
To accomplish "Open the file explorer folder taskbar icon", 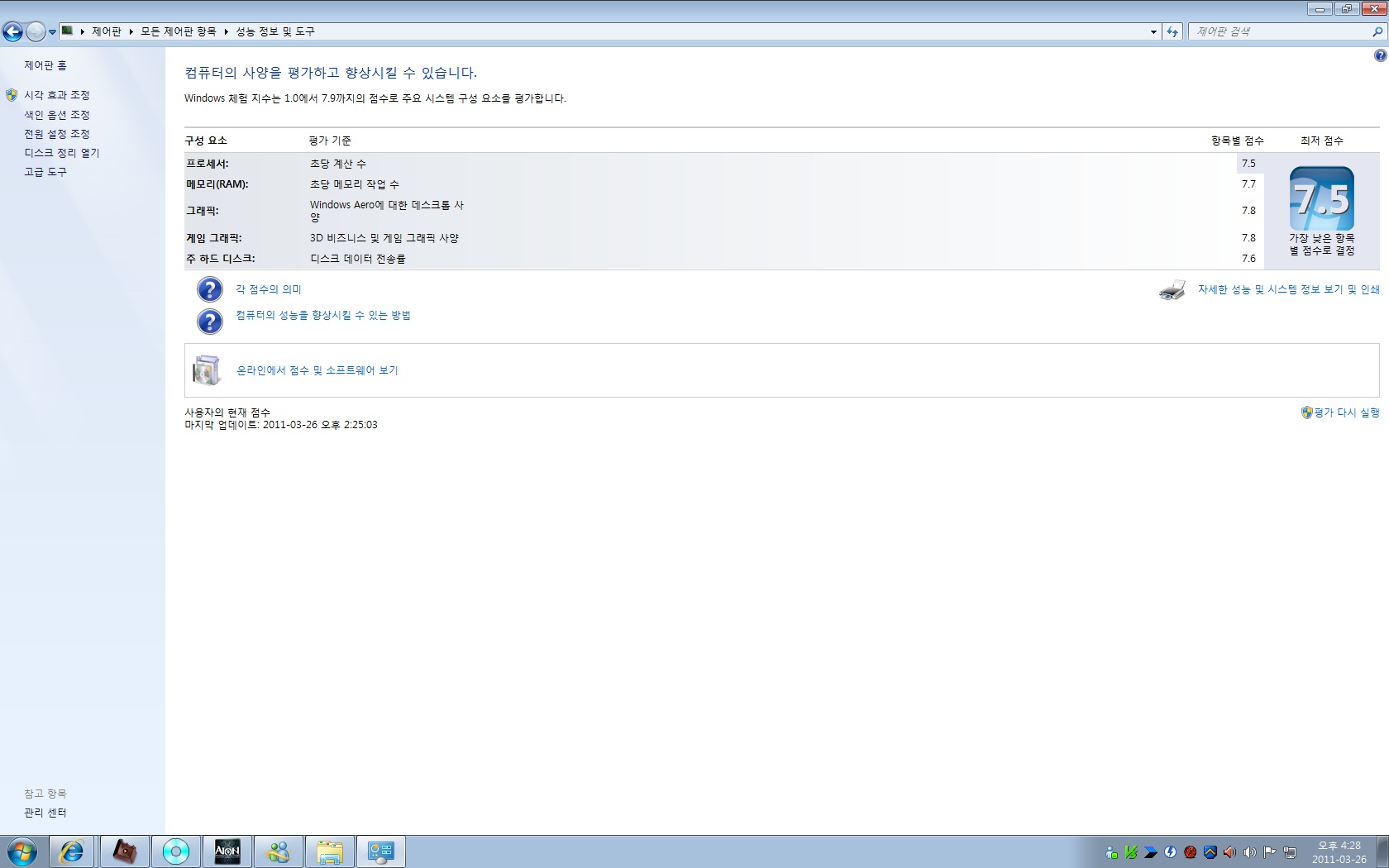I will [329, 851].
